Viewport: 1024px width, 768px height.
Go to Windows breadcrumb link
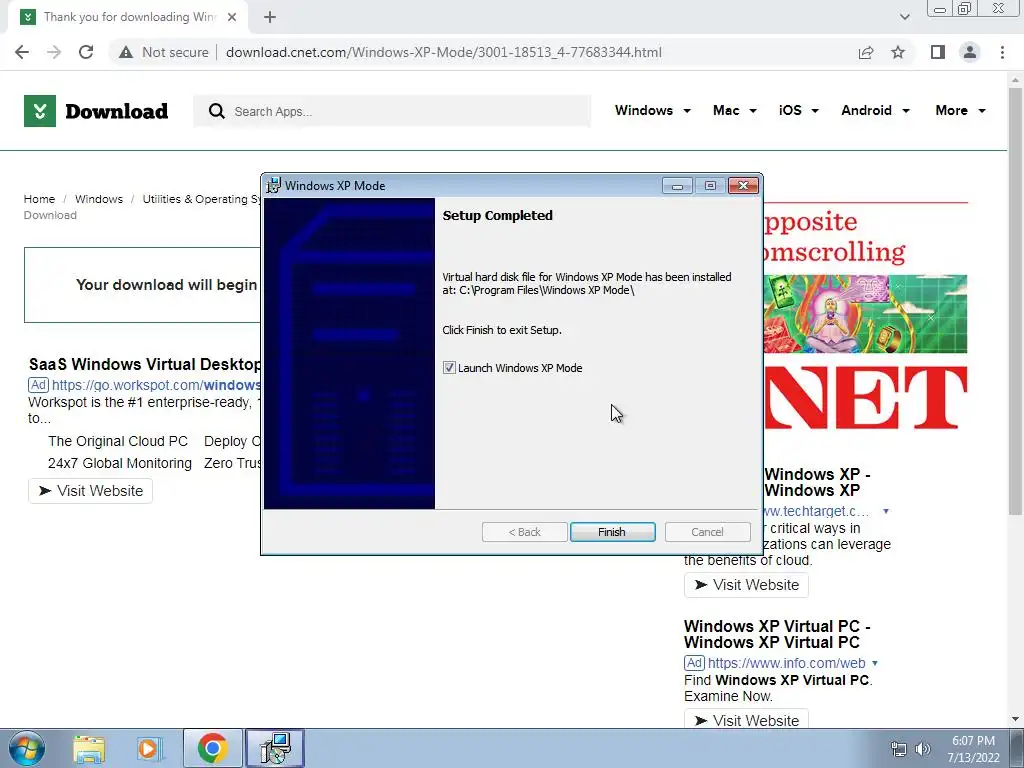coord(99,199)
